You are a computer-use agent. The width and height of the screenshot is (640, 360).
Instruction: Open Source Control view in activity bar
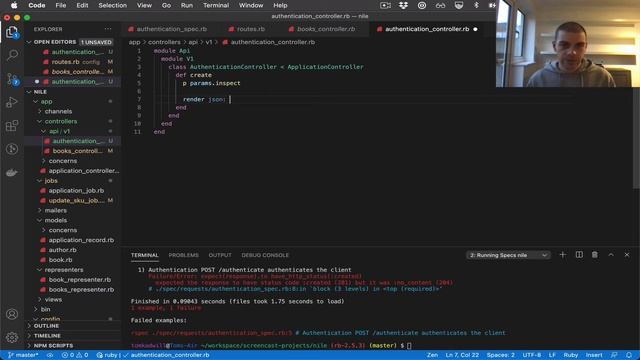(12, 78)
